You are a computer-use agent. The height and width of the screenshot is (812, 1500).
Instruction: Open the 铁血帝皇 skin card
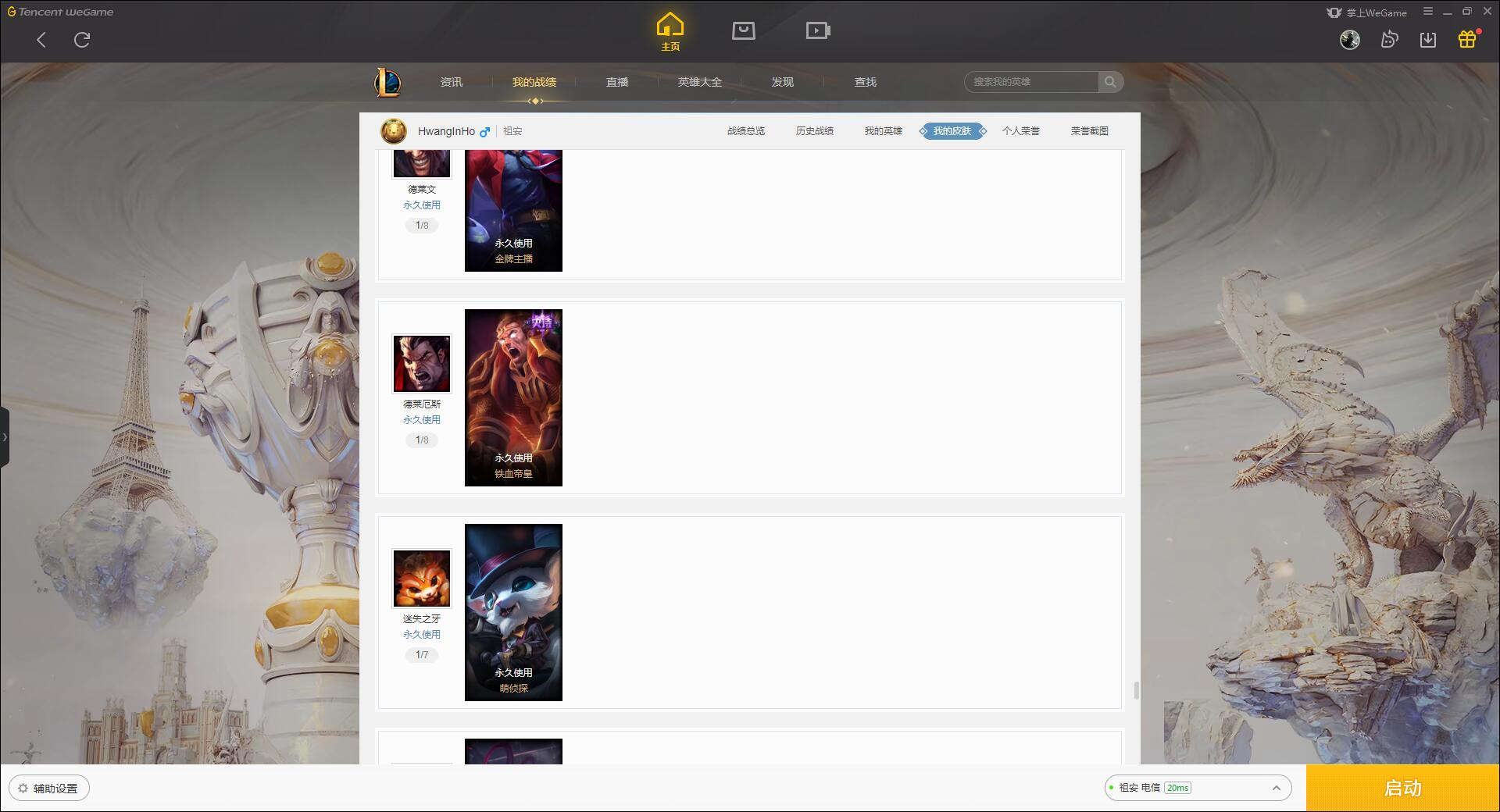click(x=513, y=397)
